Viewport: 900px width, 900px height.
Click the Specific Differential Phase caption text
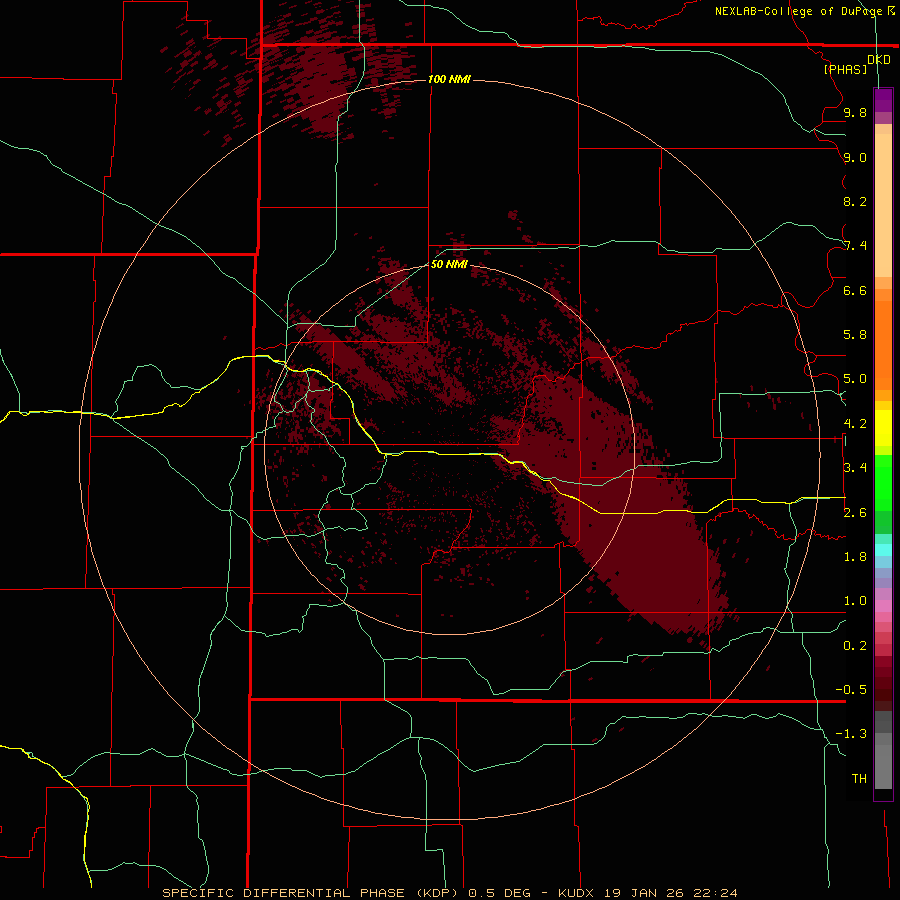point(449,893)
